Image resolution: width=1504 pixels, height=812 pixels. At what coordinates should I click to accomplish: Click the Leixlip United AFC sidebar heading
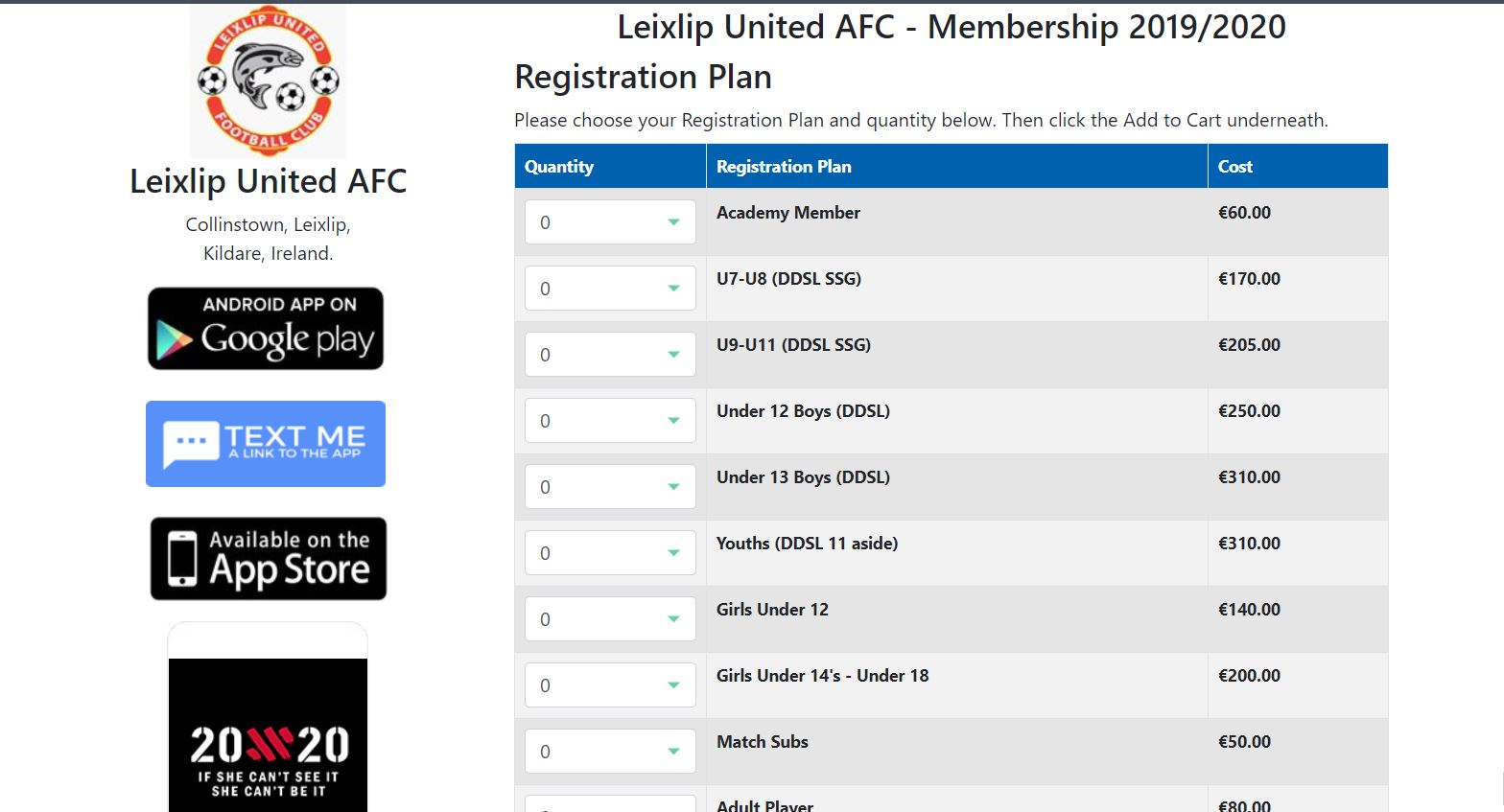tap(268, 181)
